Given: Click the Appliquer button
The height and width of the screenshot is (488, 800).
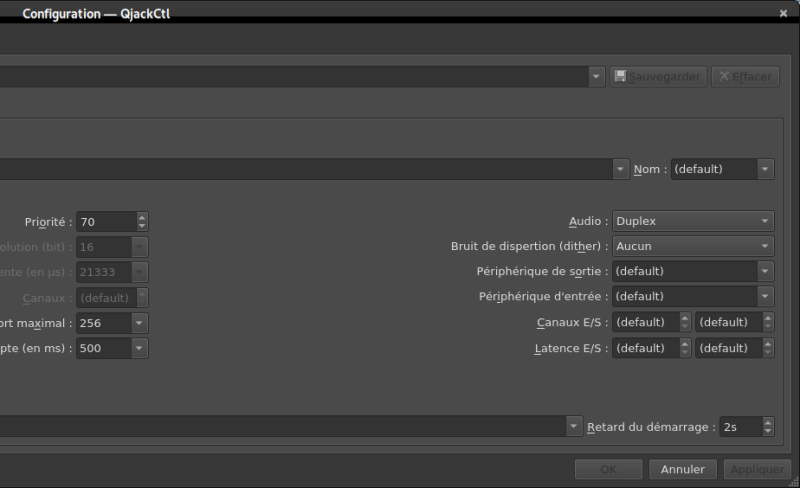Looking at the screenshot, I should pos(757,469).
